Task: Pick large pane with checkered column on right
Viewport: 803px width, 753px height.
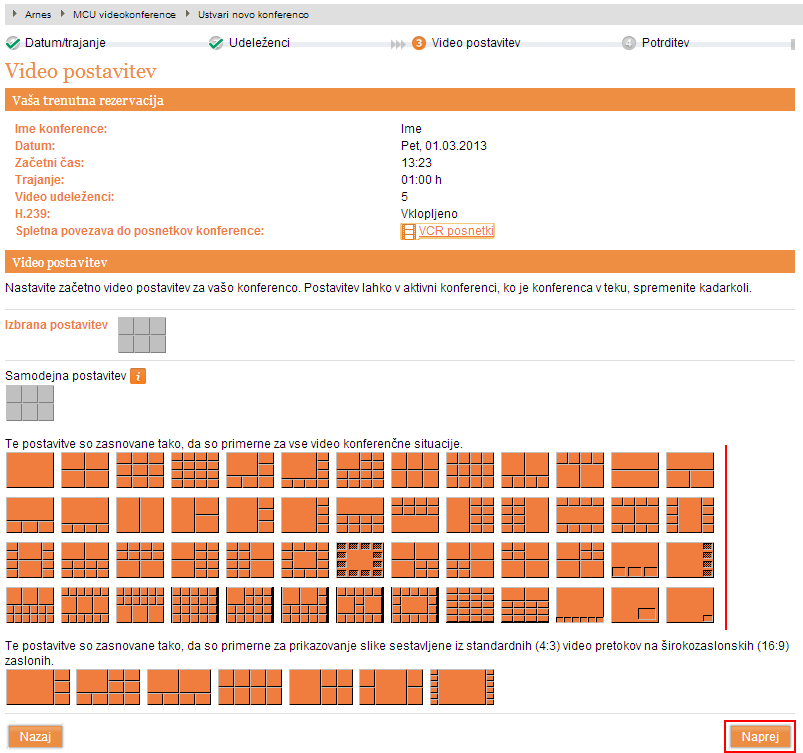Action: pos(690,560)
